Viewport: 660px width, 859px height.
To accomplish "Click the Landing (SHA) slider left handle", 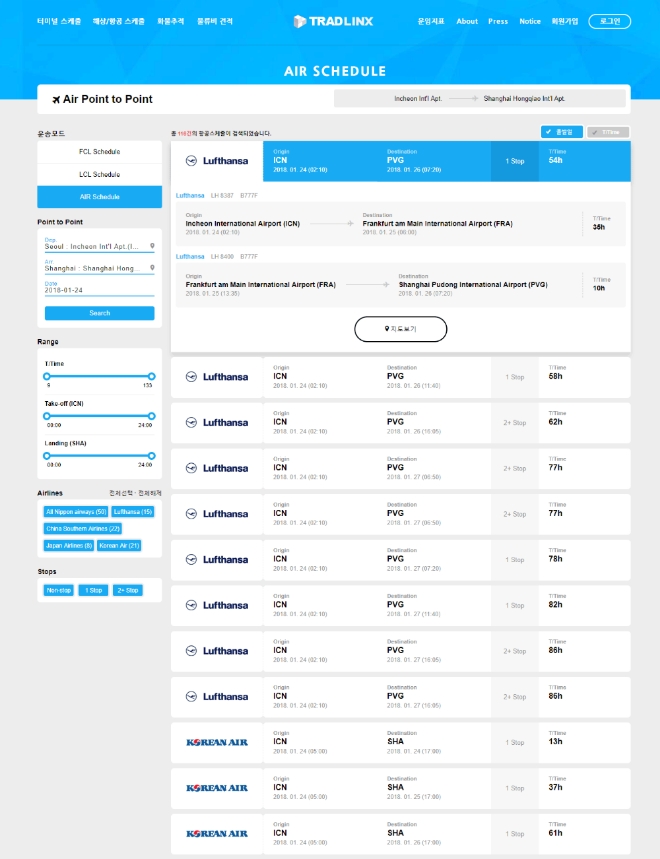I will tap(47, 456).
